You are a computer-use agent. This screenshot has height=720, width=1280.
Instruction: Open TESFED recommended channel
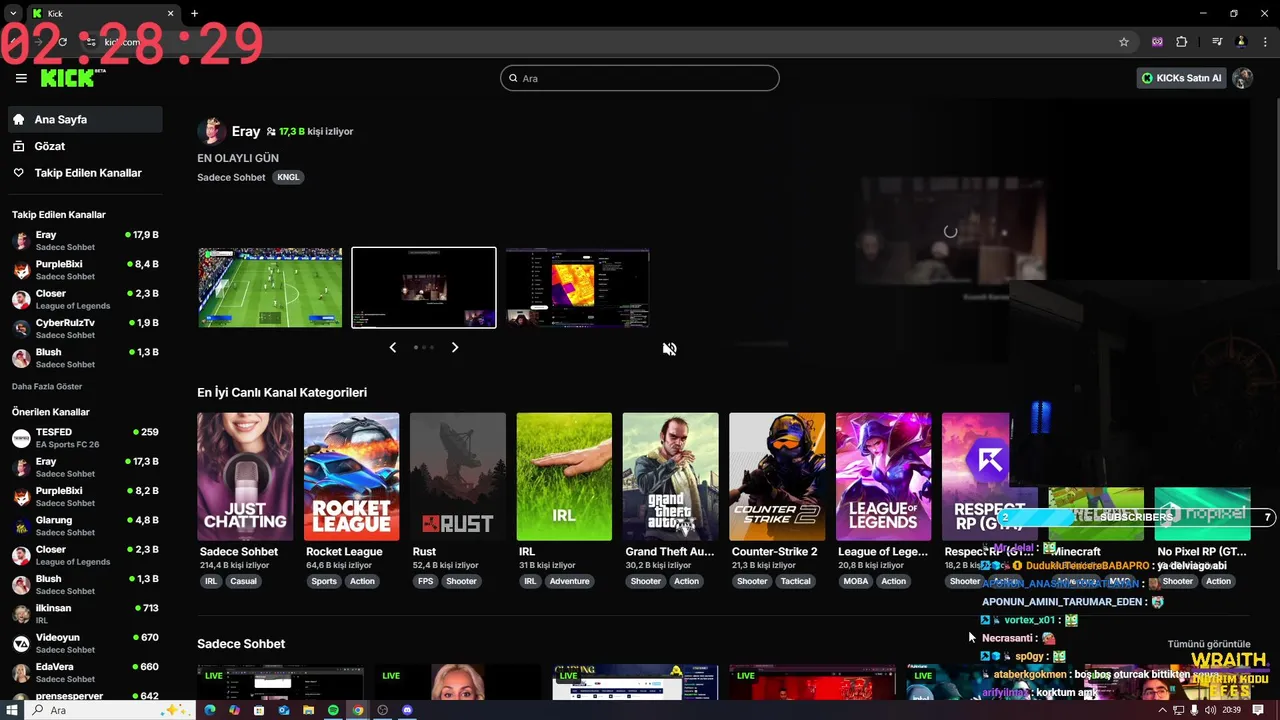pyautogui.click(x=85, y=437)
